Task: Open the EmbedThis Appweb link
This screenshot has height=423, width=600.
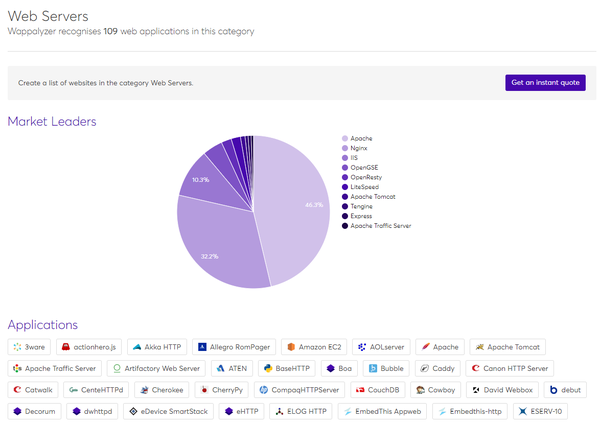Action: [382, 411]
